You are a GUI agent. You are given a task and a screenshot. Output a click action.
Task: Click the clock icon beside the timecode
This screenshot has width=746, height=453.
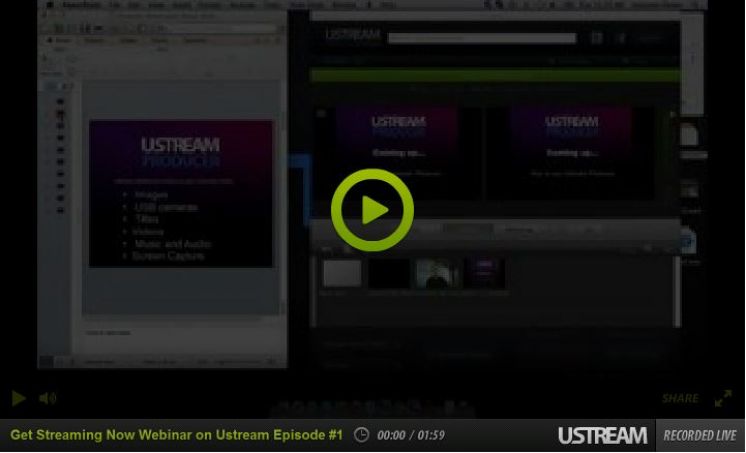[362, 435]
